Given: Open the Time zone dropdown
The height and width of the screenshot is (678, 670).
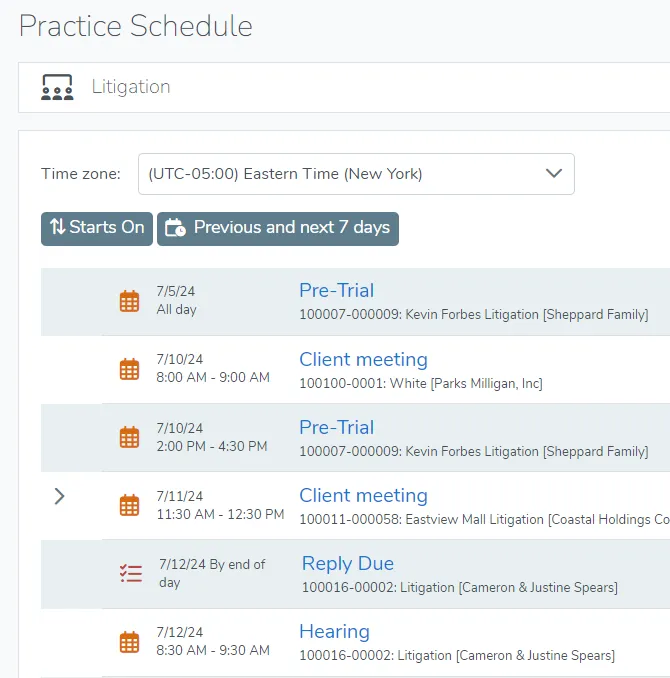Looking at the screenshot, I should pos(356,173).
